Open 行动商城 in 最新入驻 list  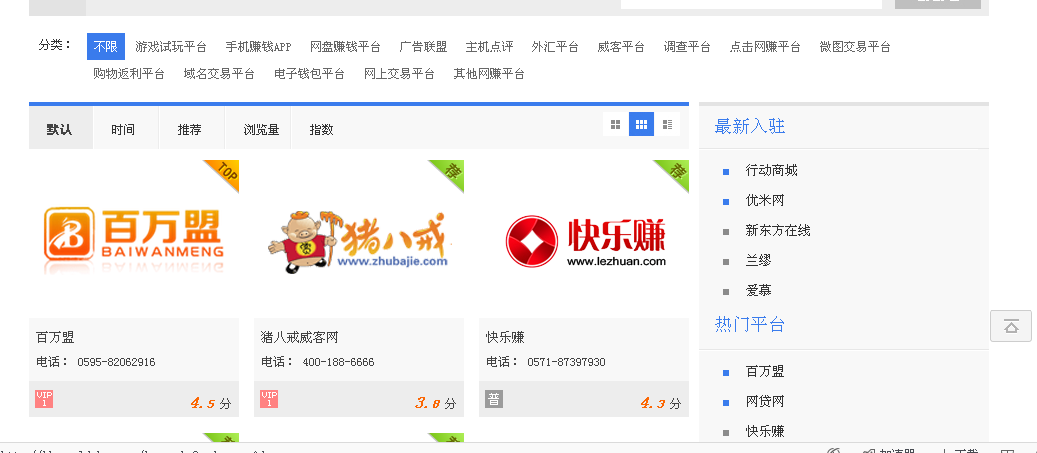point(772,171)
